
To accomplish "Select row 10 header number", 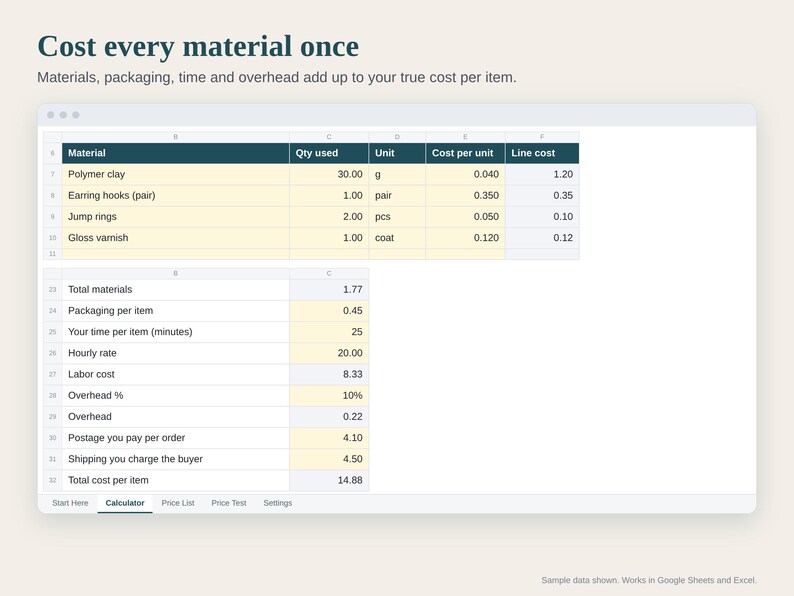I will pyautogui.click(x=53, y=238).
